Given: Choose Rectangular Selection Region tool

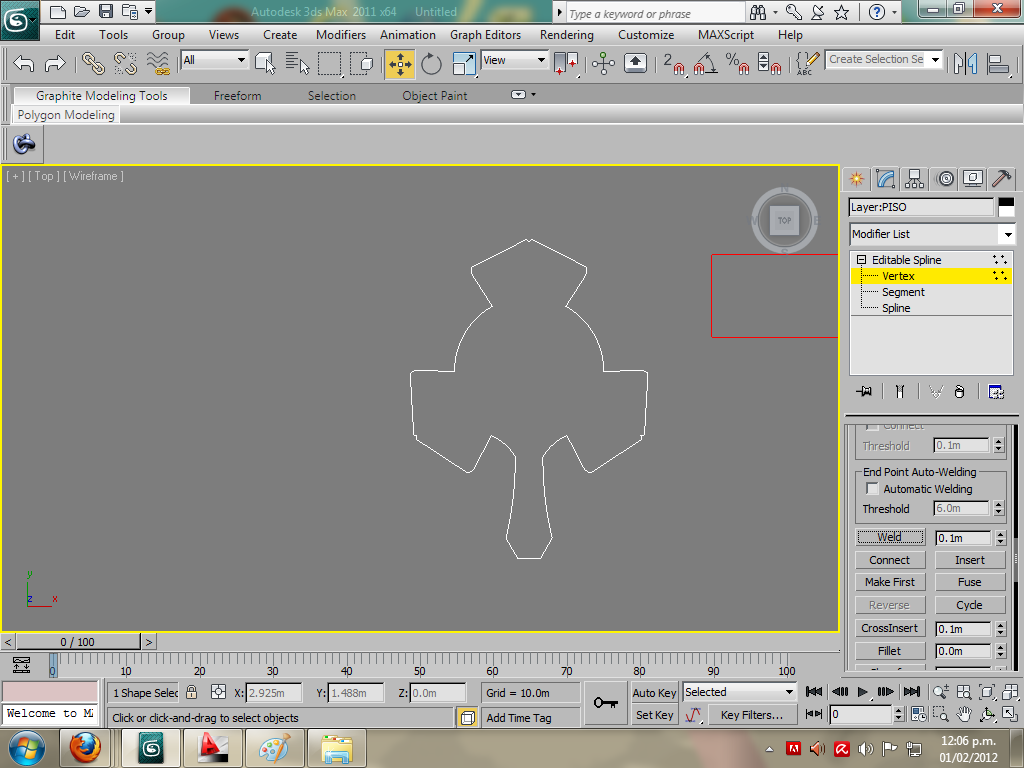Looking at the screenshot, I should 329,63.
